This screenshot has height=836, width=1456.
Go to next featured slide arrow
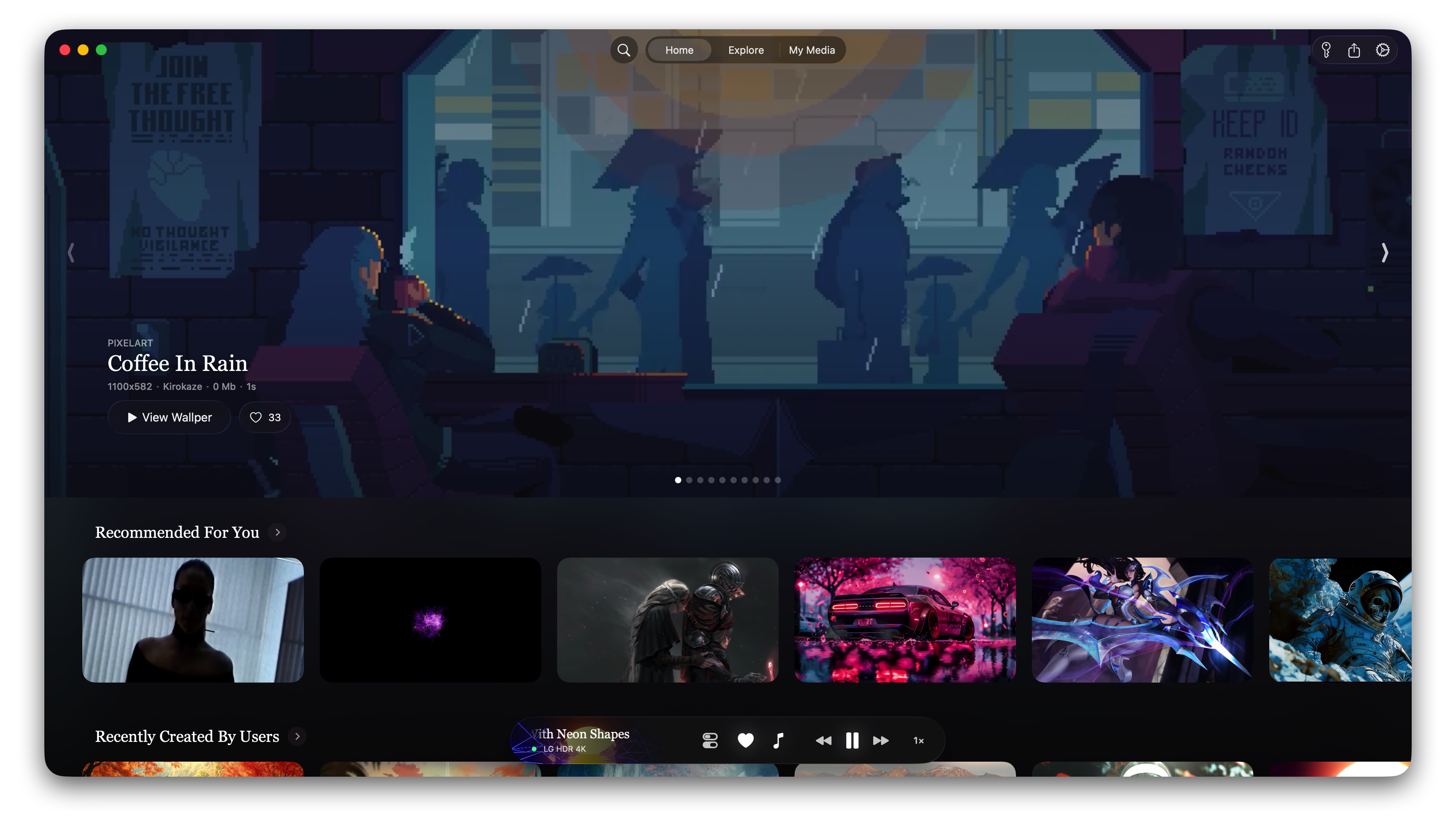tap(1384, 253)
